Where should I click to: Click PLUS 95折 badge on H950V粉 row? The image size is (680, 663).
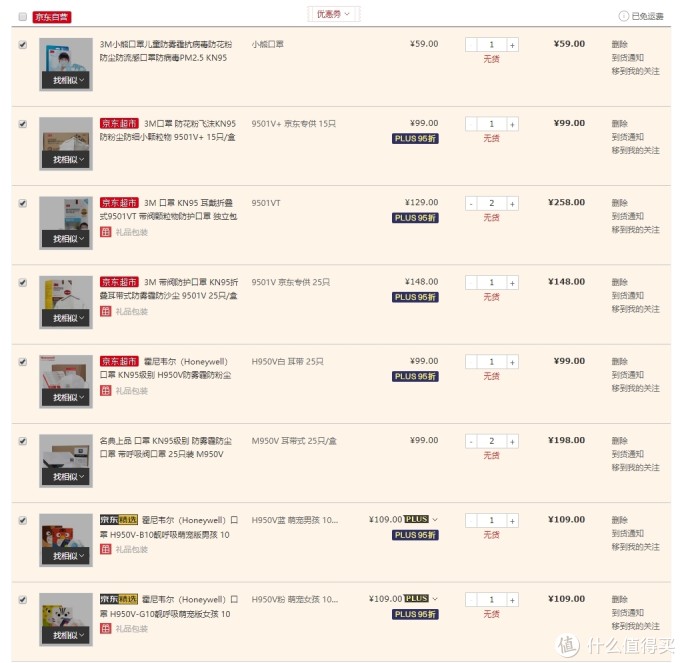[x=415, y=614]
